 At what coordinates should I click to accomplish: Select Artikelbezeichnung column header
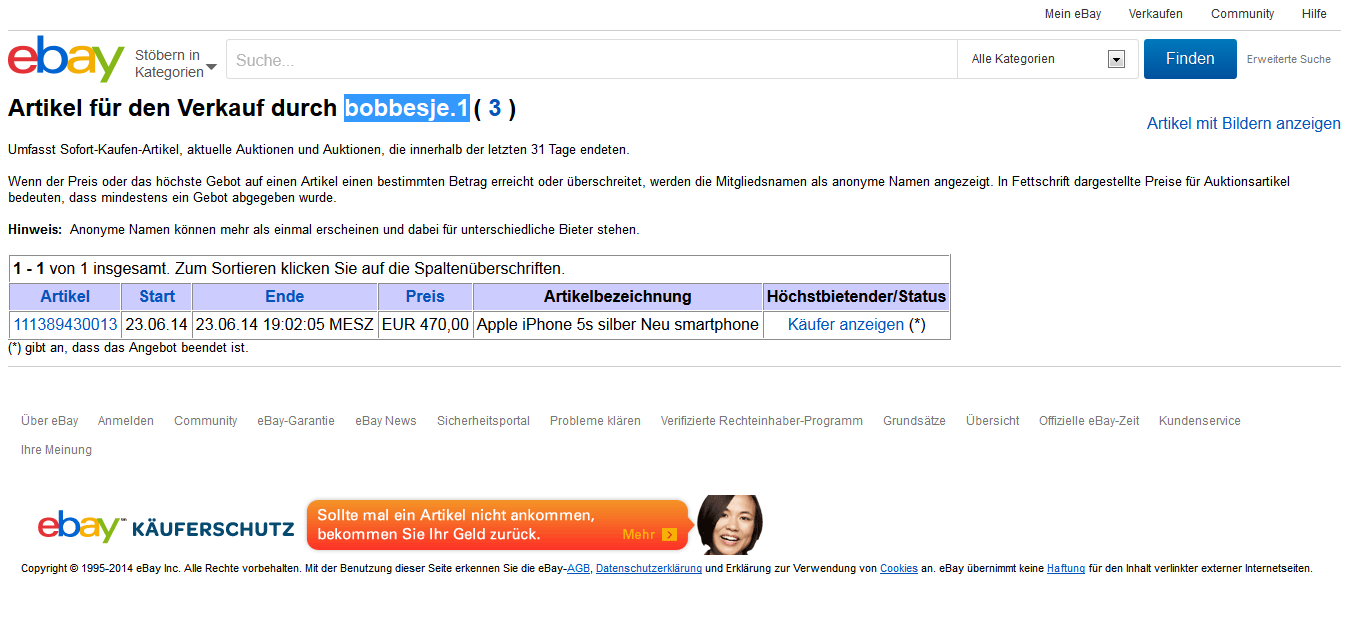618,297
